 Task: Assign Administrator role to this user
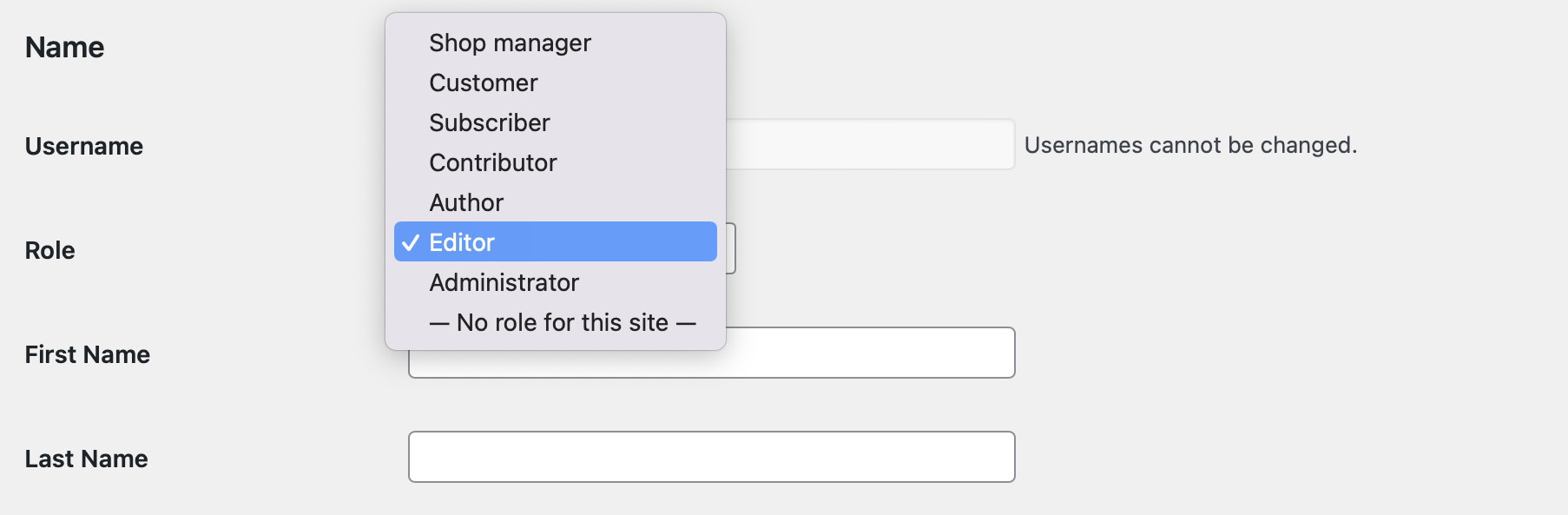[x=504, y=282]
